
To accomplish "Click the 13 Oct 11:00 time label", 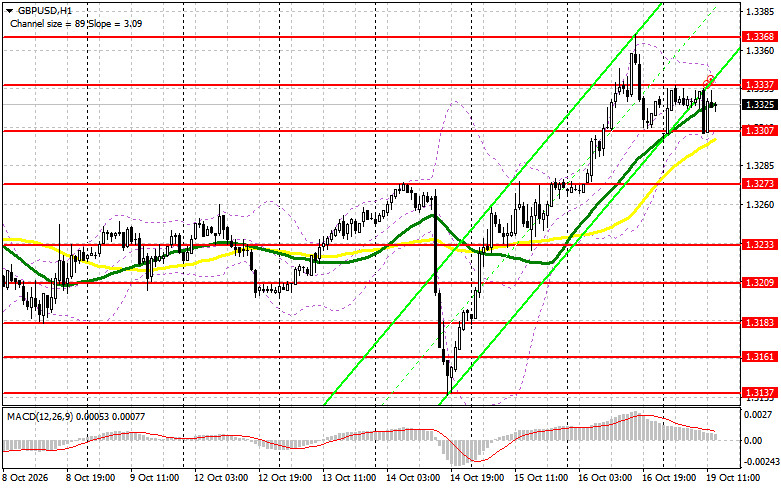I will [x=349, y=478].
